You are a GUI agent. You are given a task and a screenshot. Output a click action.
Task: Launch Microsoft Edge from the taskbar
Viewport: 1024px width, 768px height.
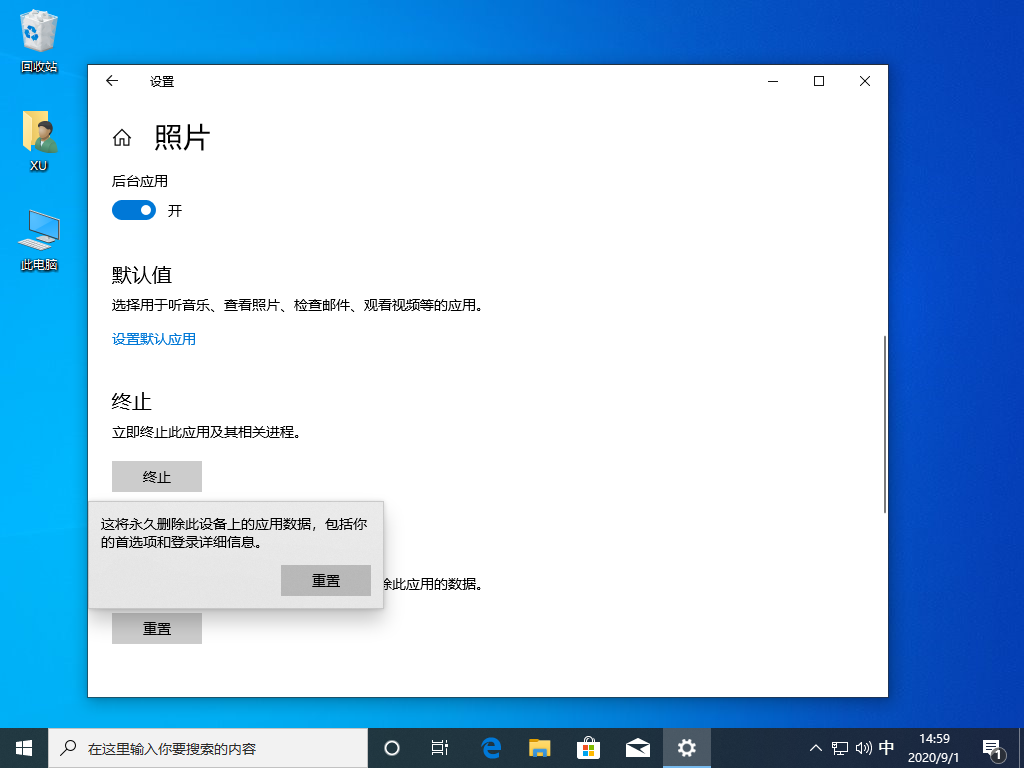pyautogui.click(x=491, y=747)
